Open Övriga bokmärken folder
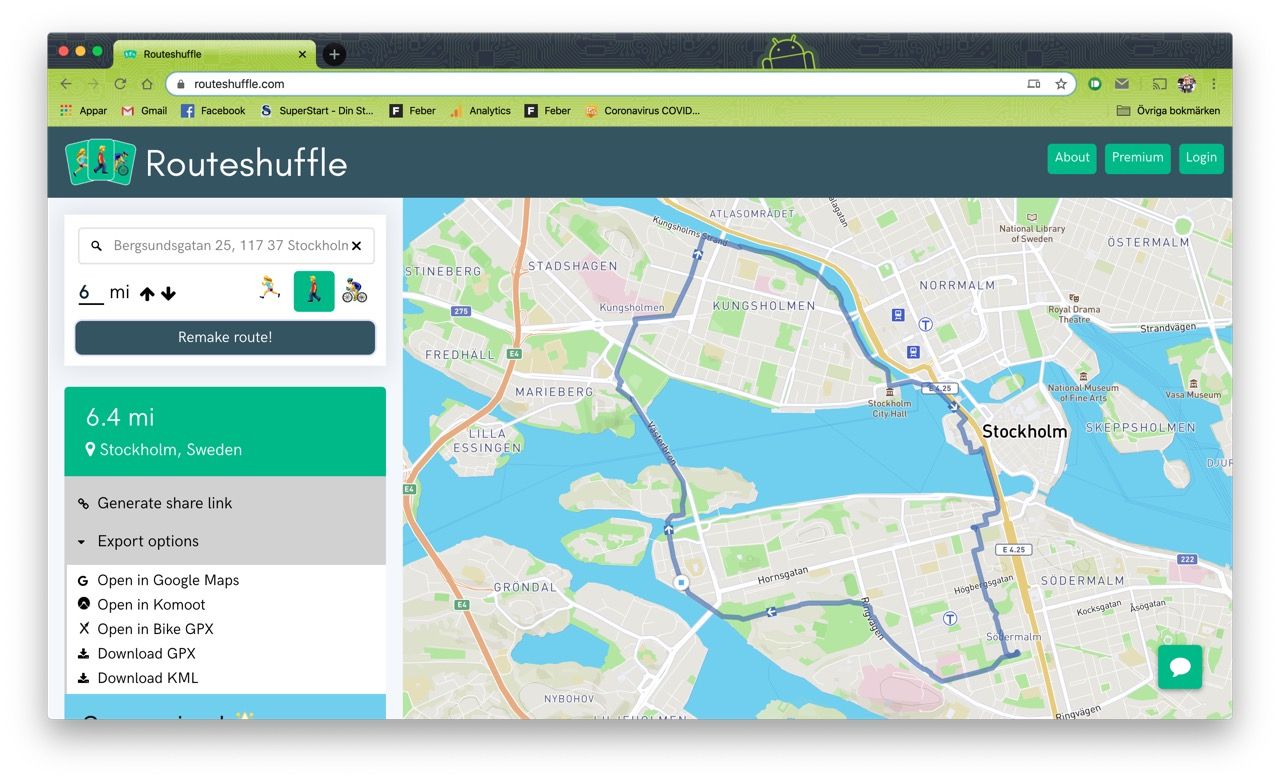1280x782 pixels. pyautogui.click(x=1168, y=111)
